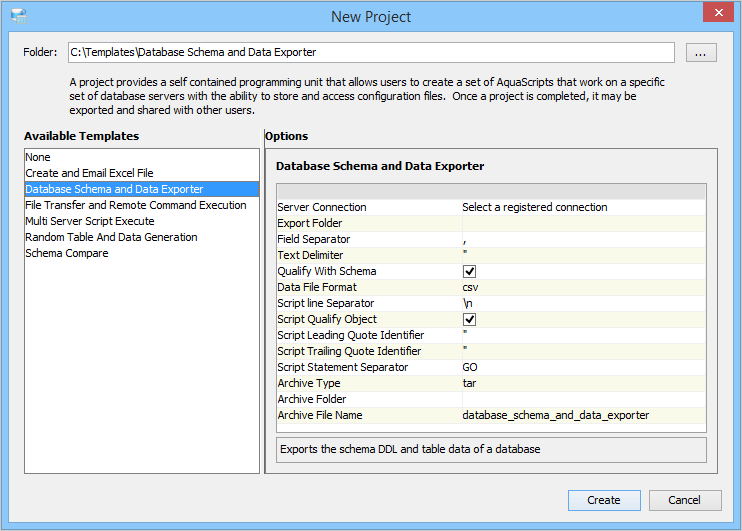This screenshot has width=742, height=531.
Task: Toggle the Script Qualify Object checkbox
Action: coord(469,319)
